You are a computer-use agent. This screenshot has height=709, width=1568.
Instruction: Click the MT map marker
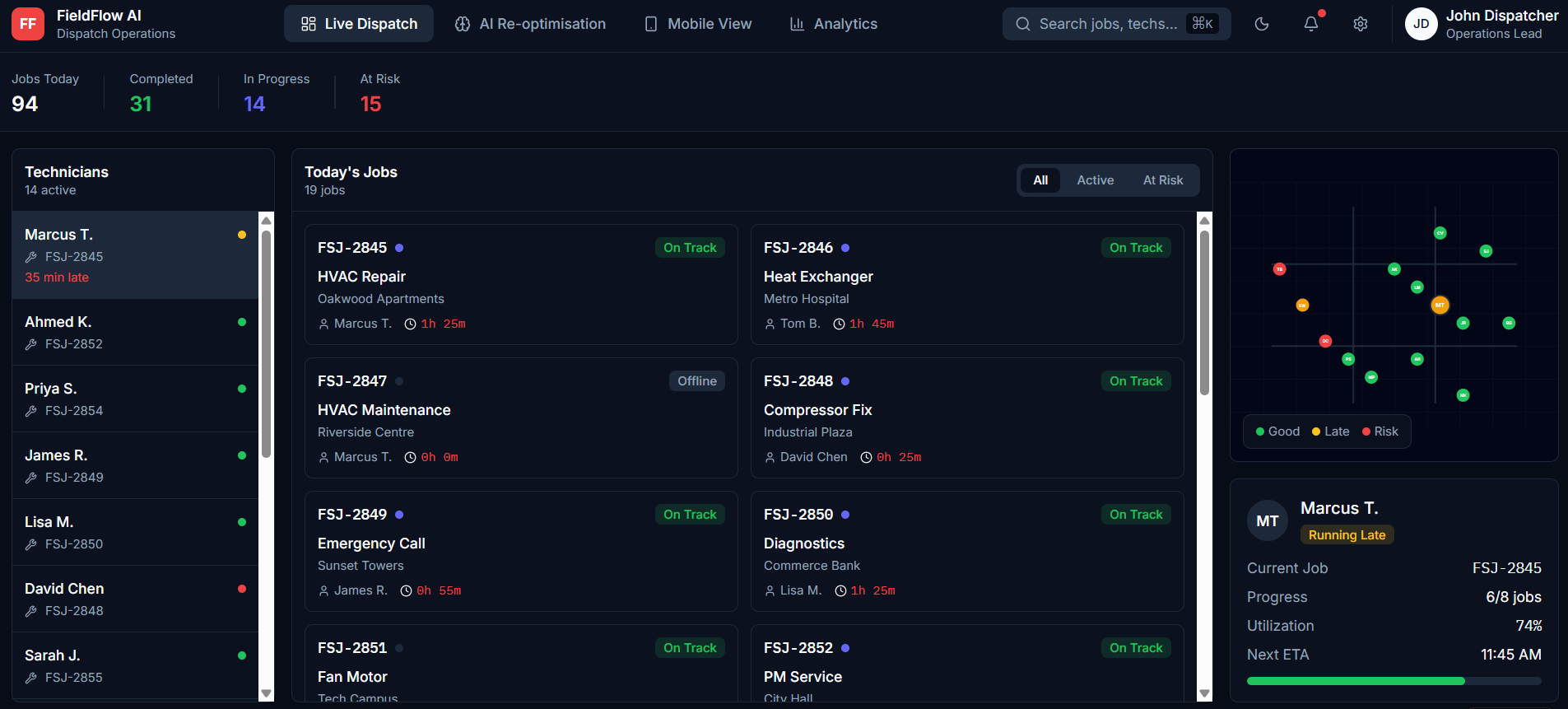pos(1440,305)
